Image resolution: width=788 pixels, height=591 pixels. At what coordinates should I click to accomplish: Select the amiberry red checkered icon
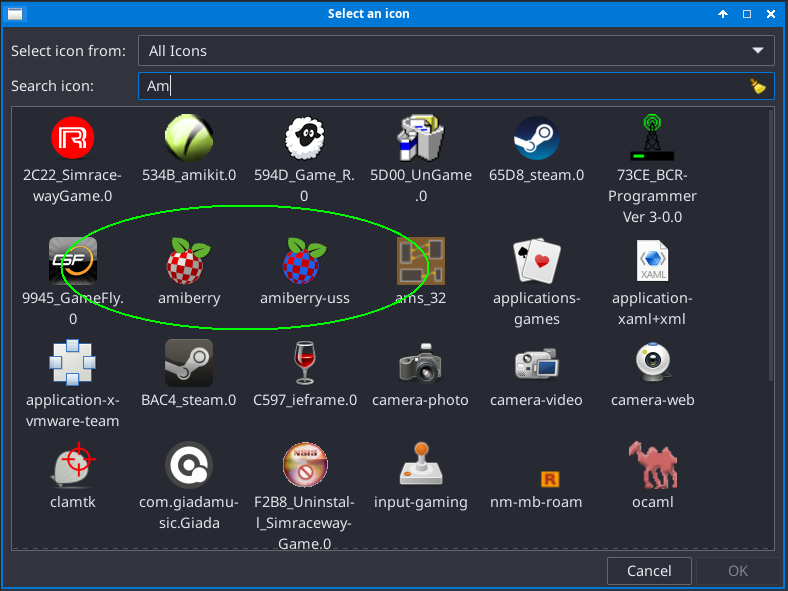pos(189,261)
